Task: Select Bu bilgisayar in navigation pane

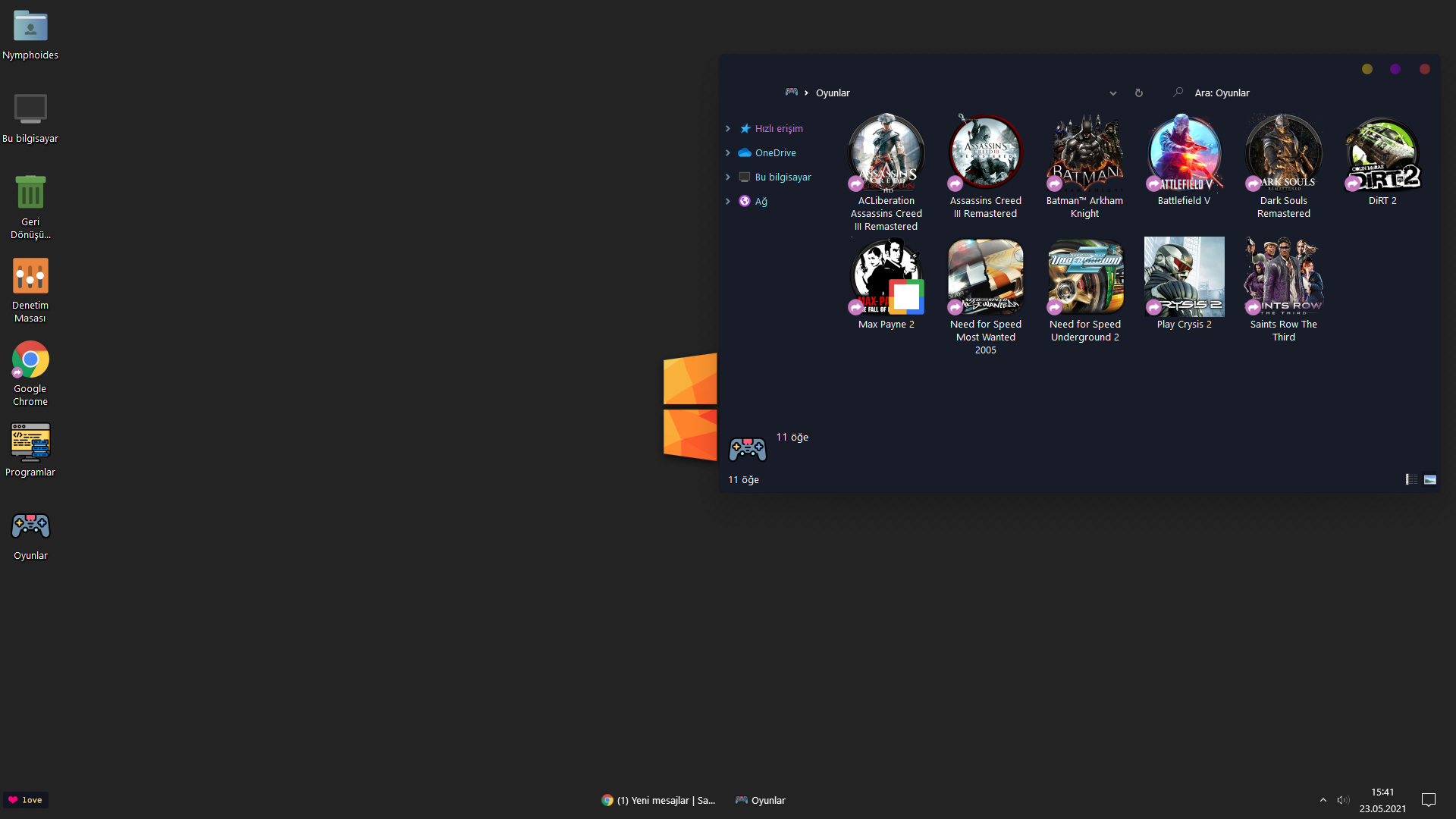Action: tap(783, 177)
